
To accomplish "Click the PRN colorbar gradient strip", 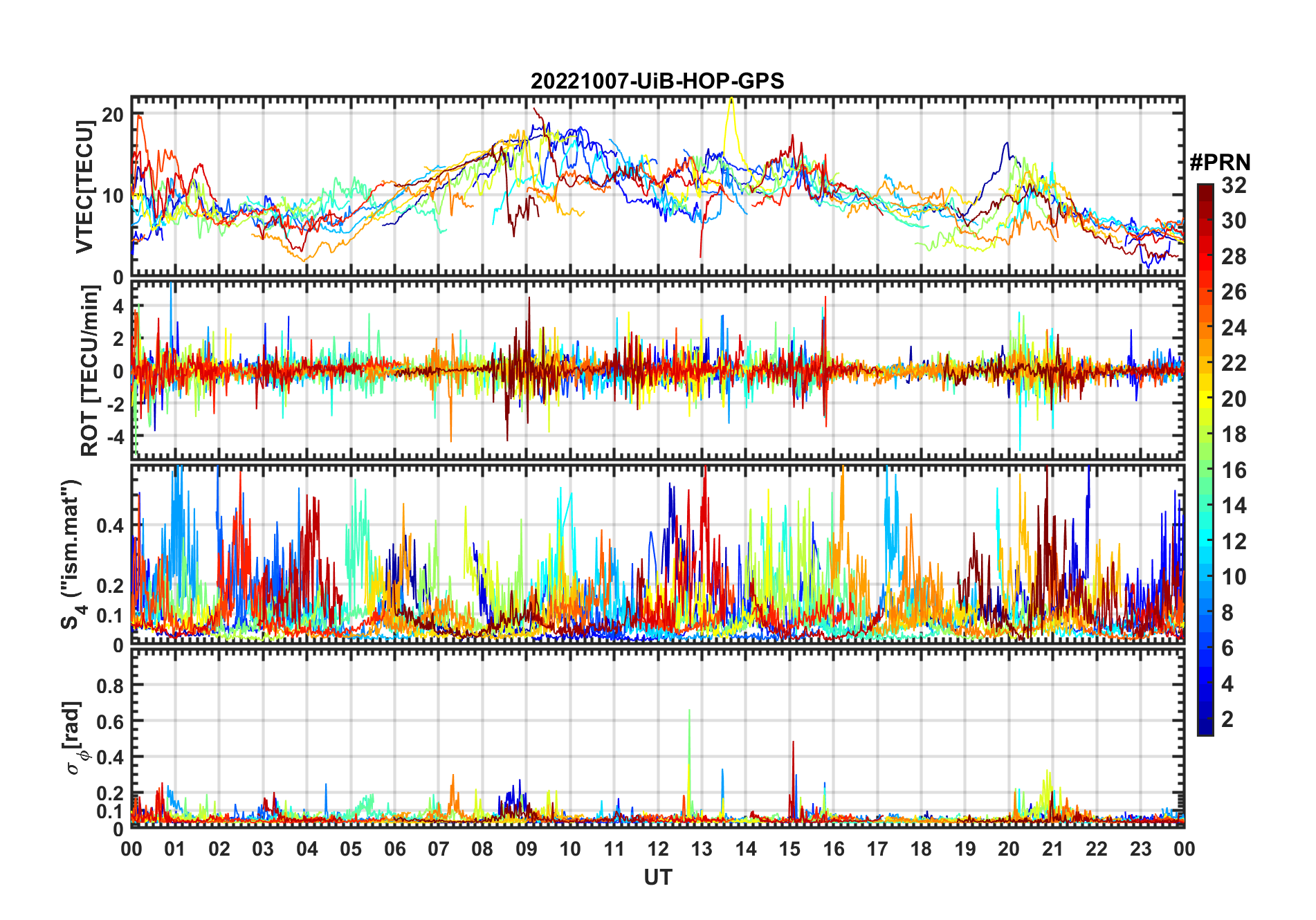I will [1205, 459].
